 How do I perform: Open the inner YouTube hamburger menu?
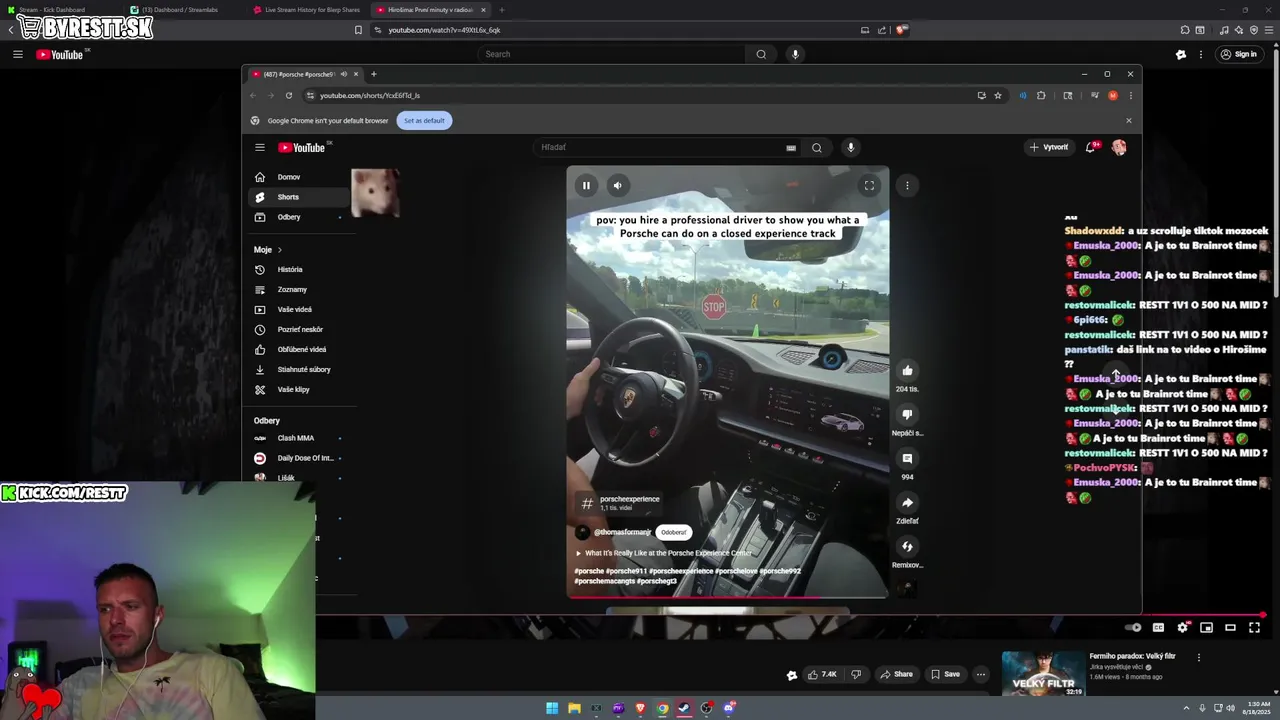click(x=260, y=147)
